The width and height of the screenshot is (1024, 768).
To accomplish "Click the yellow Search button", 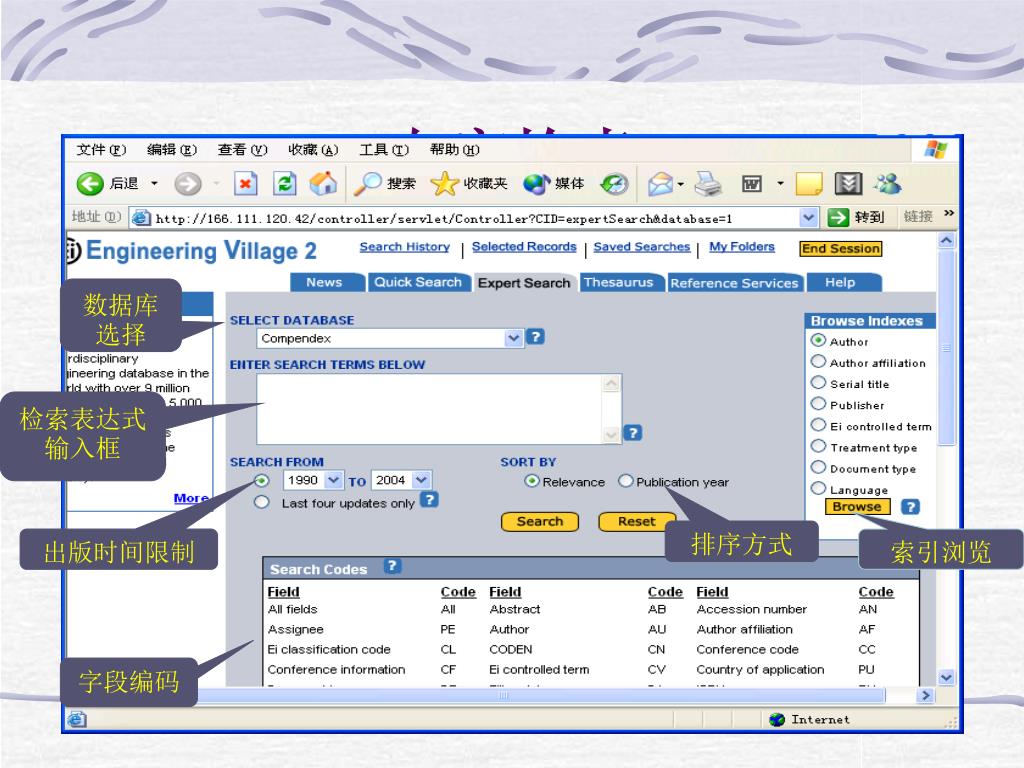I will coord(539,522).
